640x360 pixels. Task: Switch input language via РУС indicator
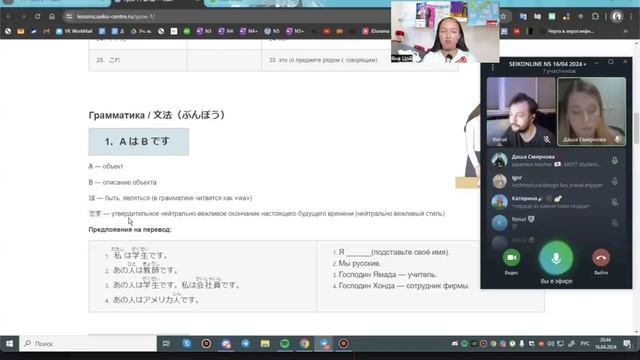pyautogui.click(x=584, y=344)
